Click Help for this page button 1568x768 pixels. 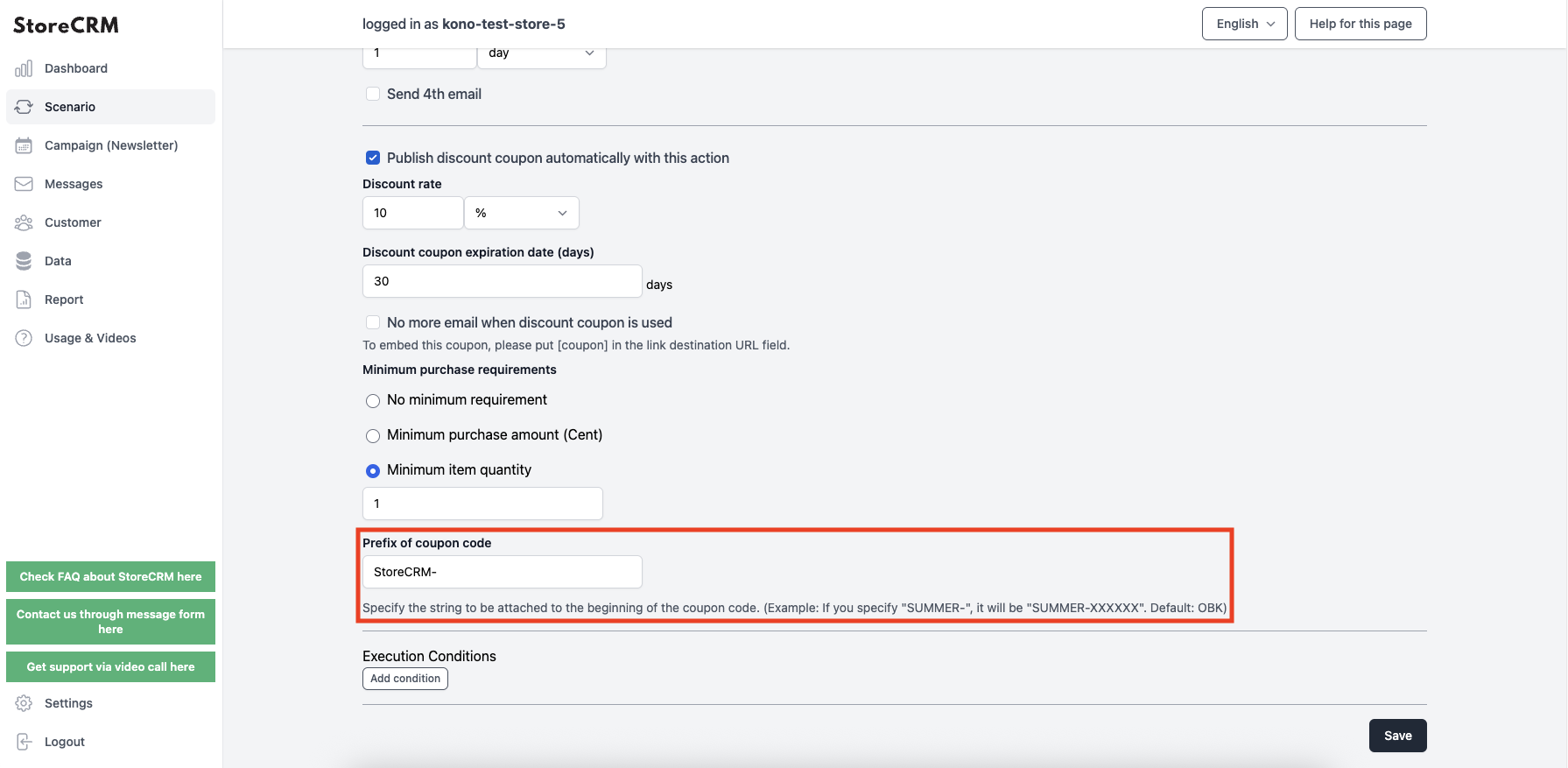pyautogui.click(x=1361, y=24)
